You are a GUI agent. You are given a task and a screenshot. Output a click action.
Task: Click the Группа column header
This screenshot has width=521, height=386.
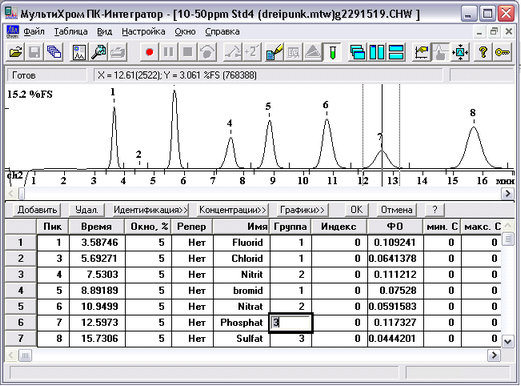pos(290,227)
